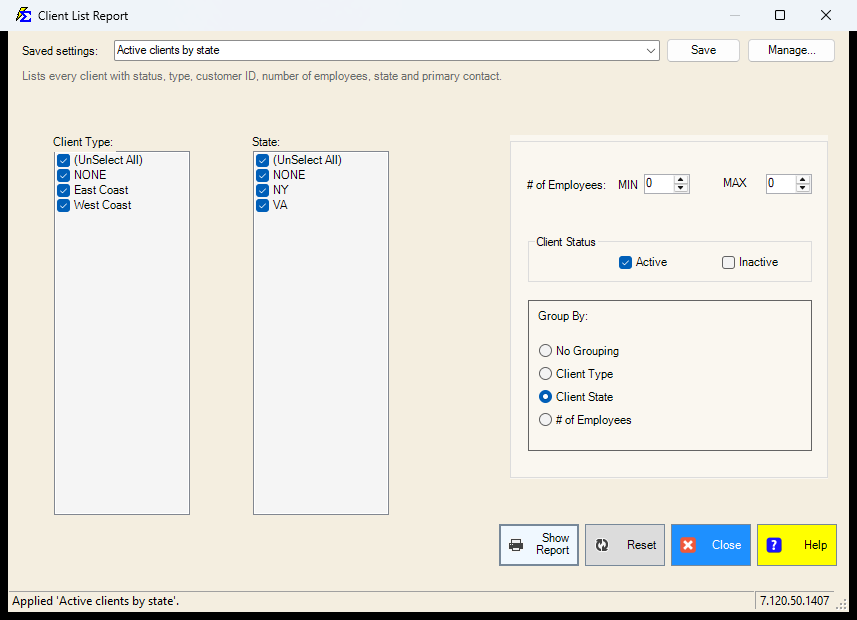The height and width of the screenshot is (620, 857).
Task: Click the Close button
Action: (x=711, y=545)
